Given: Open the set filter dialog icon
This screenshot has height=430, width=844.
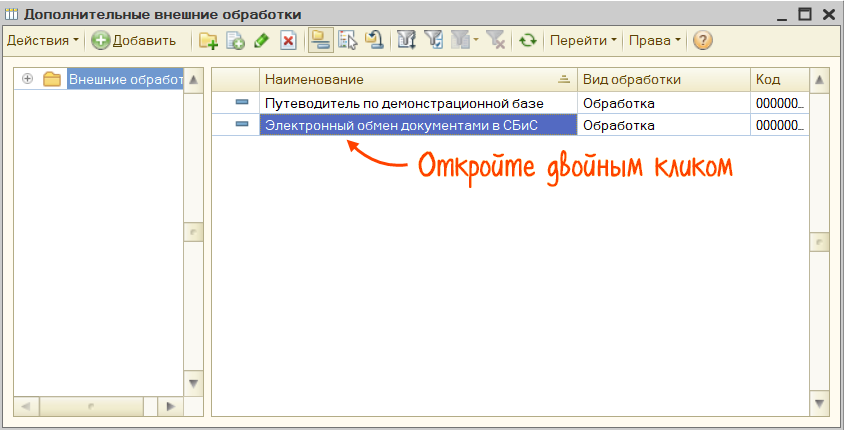Looking at the screenshot, I should [x=406, y=40].
